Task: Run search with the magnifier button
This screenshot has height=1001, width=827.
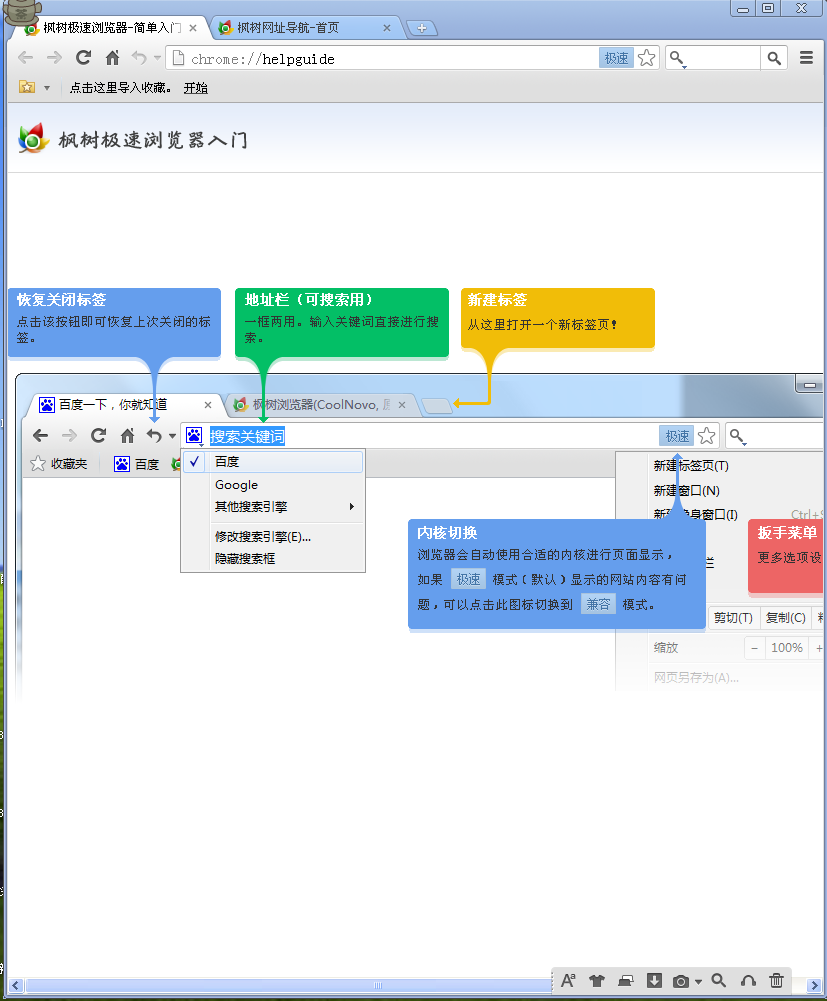Action: 774,58
